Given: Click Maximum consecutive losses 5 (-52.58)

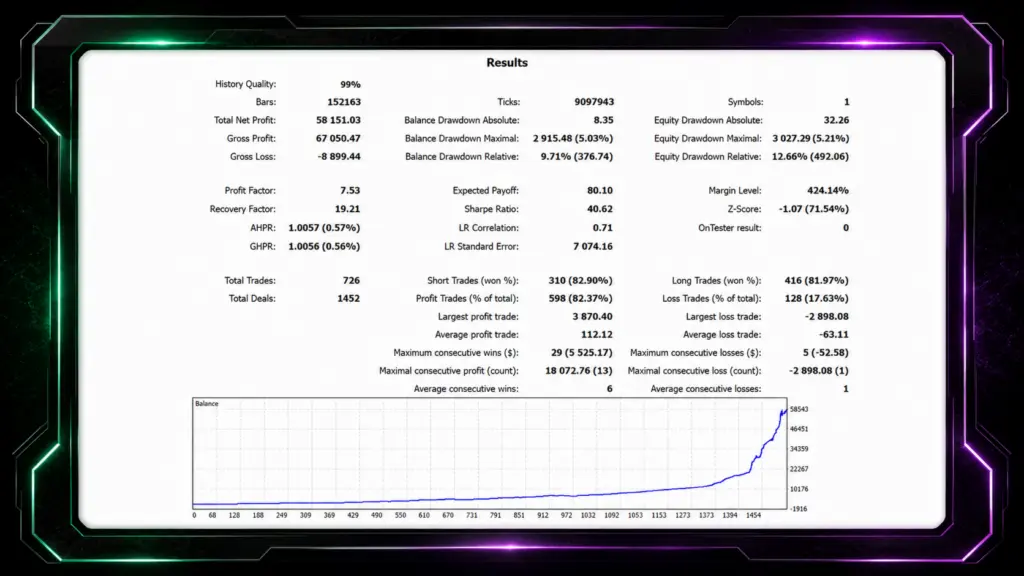Looking at the screenshot, I should point(825,353).
